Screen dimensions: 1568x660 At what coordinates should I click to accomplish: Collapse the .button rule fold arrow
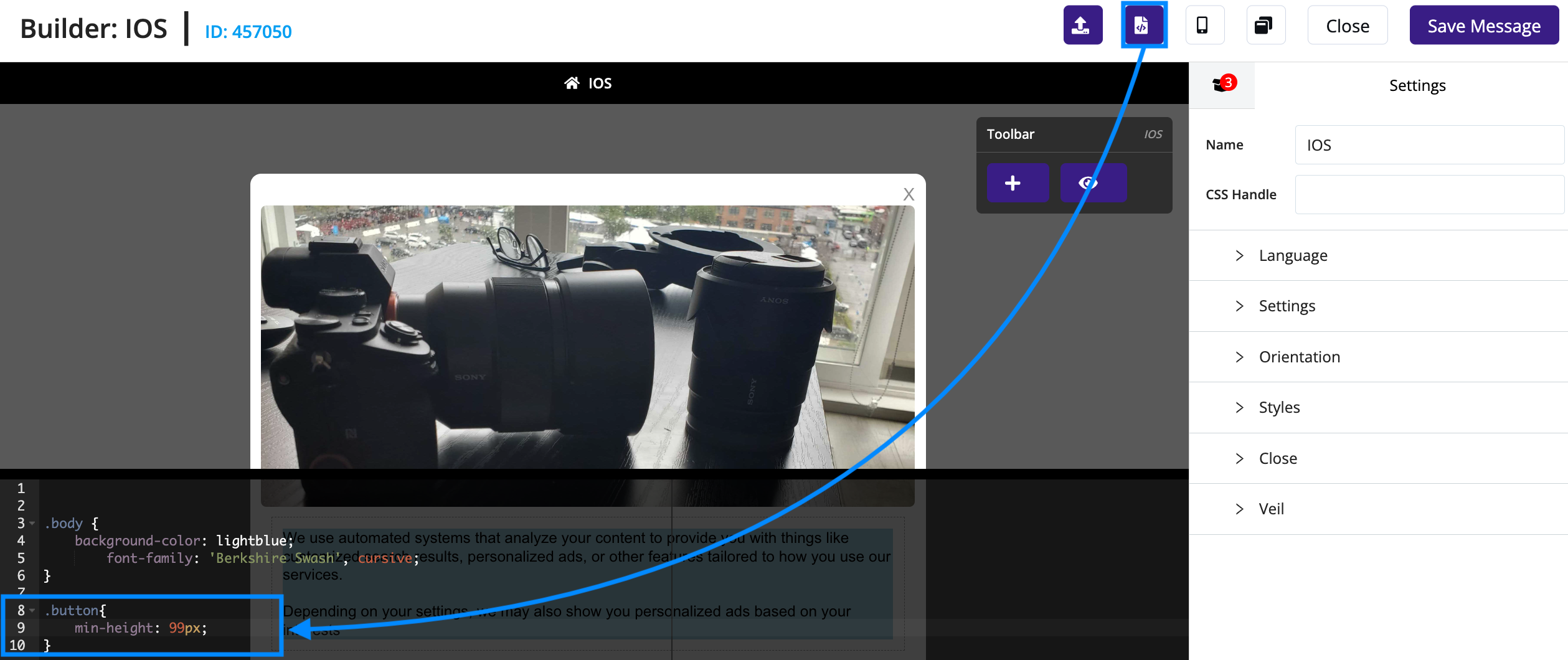click(x=32, y=610)
